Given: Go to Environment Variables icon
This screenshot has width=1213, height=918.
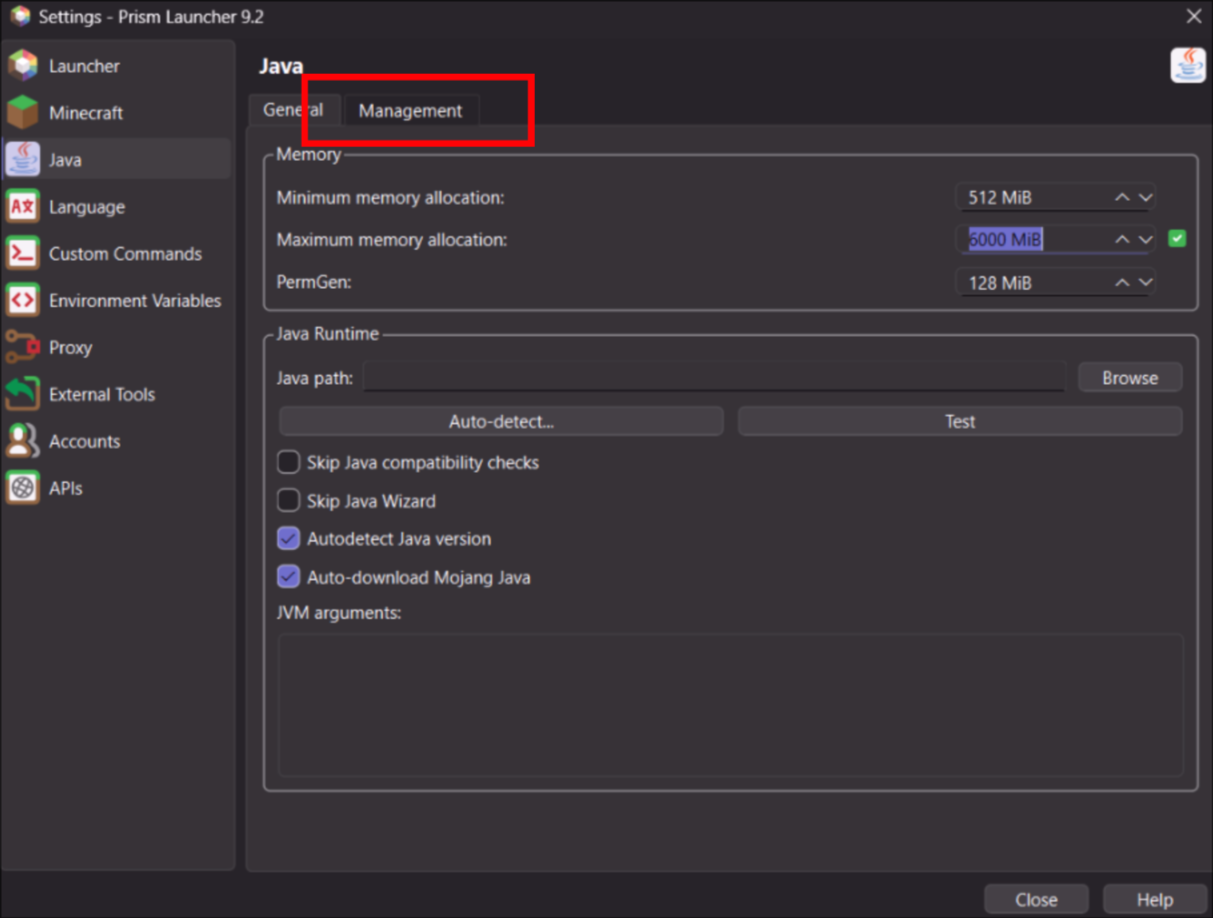Looking at the screenshot, I should pyautogui.click(x=23, y=301).
